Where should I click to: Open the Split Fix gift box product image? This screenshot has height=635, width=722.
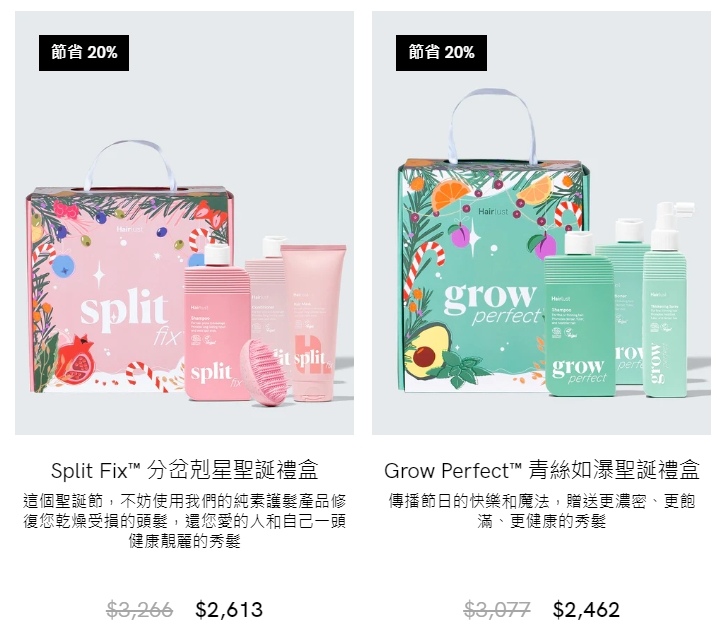coord(184,223)
